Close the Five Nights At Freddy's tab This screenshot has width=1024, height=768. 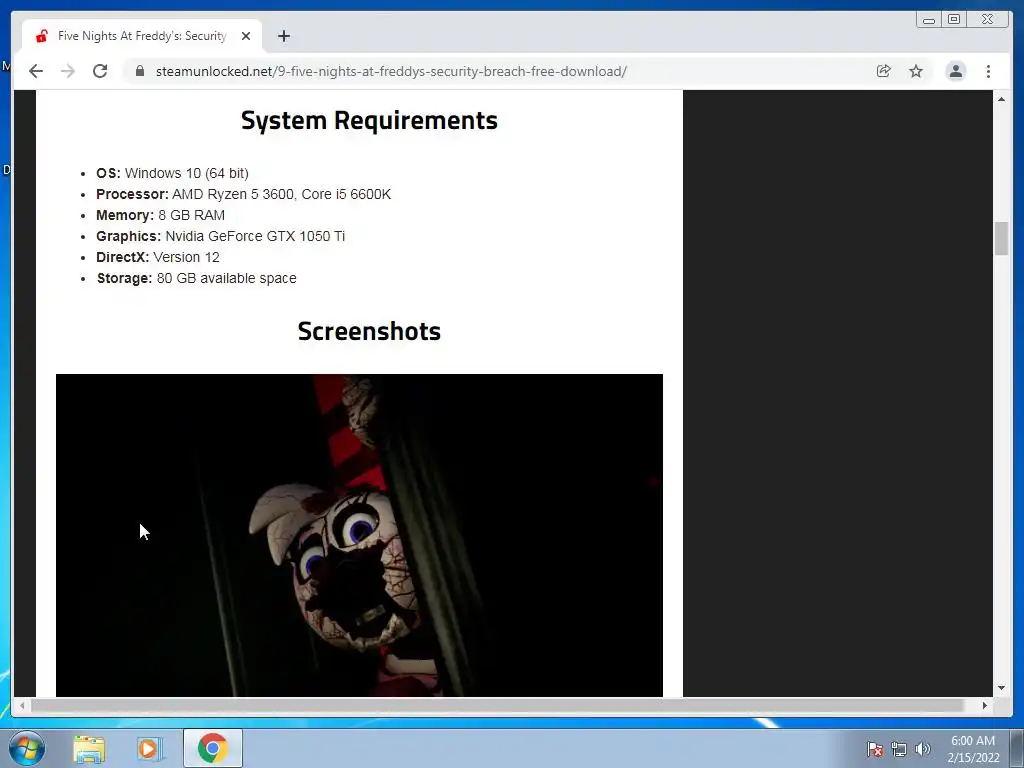coord(246,36)
